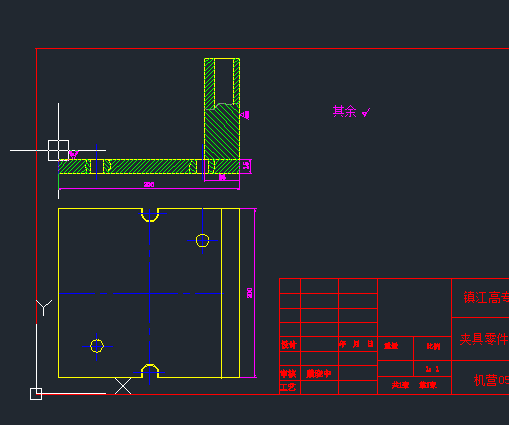
Task: Select the upper-right hole circle in plan view
Action: point(202,240)
